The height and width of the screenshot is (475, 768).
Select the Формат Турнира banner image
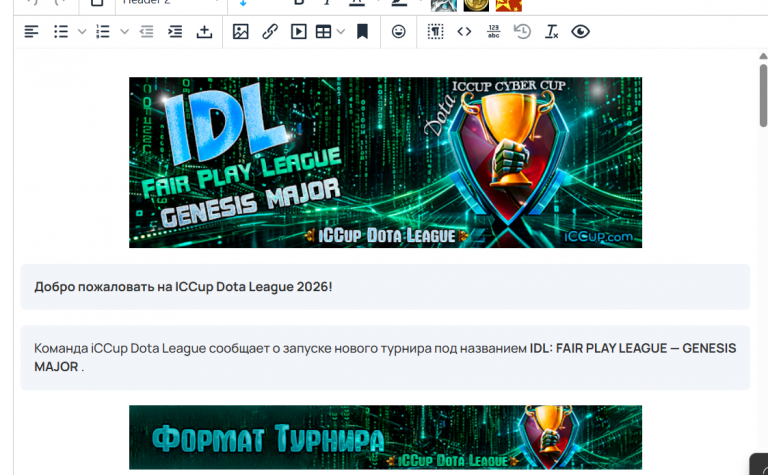(x=385, y=437)
